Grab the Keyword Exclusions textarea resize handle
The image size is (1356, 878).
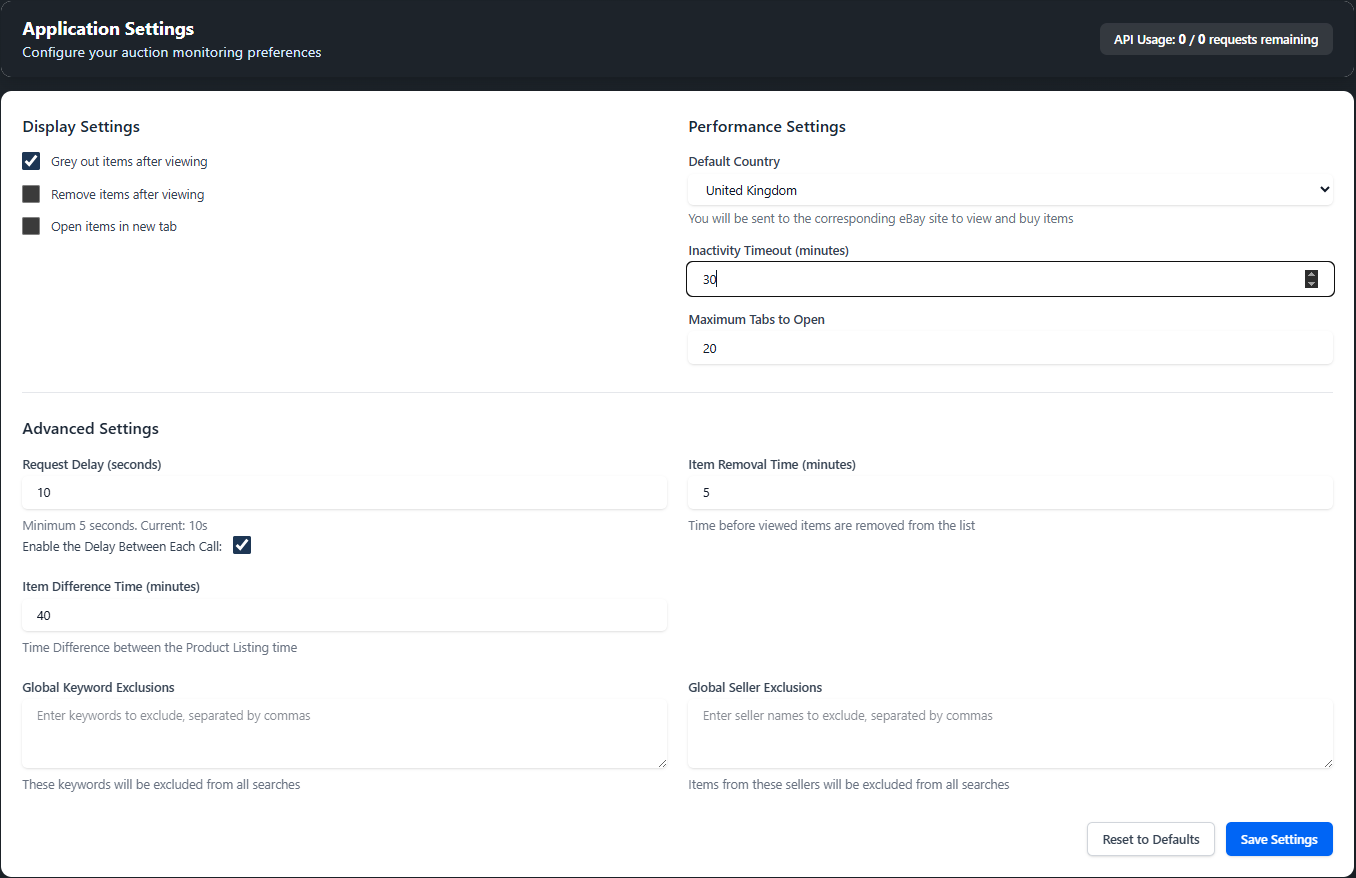[662, 763]
